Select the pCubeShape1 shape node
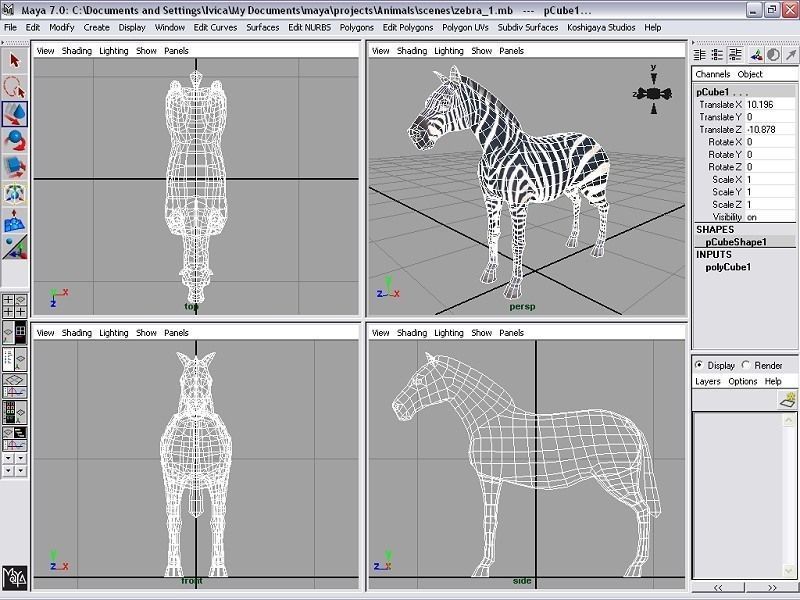This screenshot has height=600, width=800. point(736,242)
